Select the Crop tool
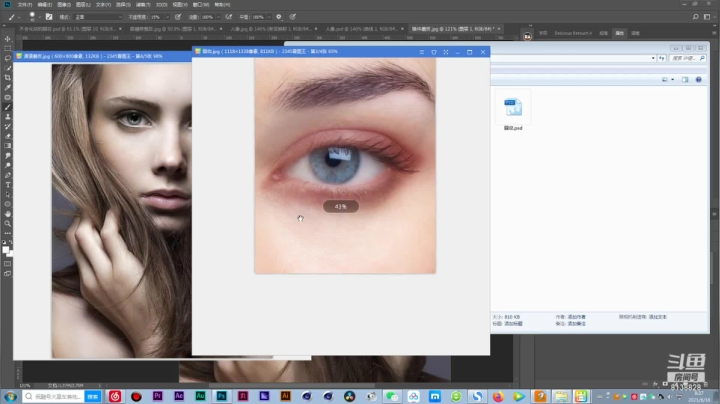720x404 pixels. point(8,78)
